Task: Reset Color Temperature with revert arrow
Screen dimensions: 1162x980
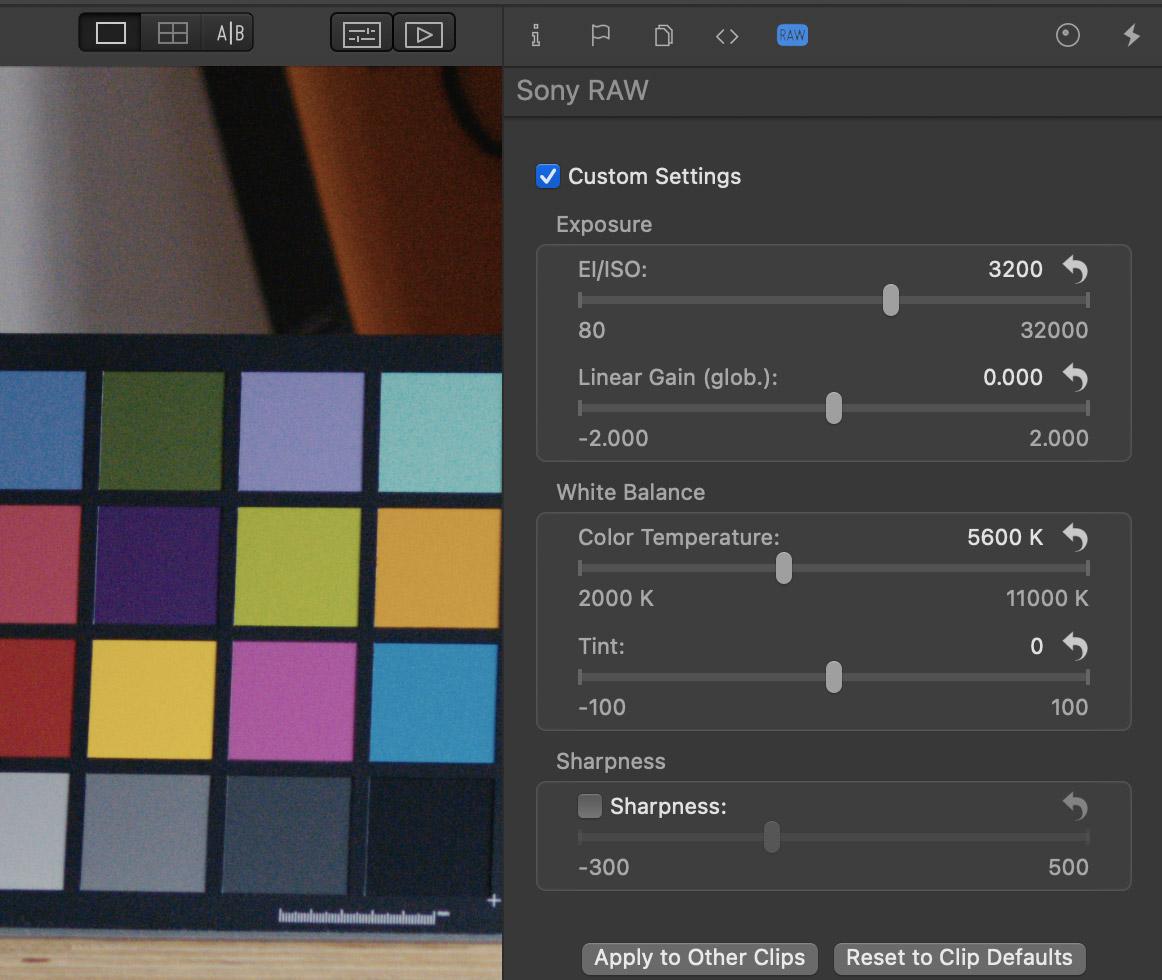Action: (x=1075, y=537)
